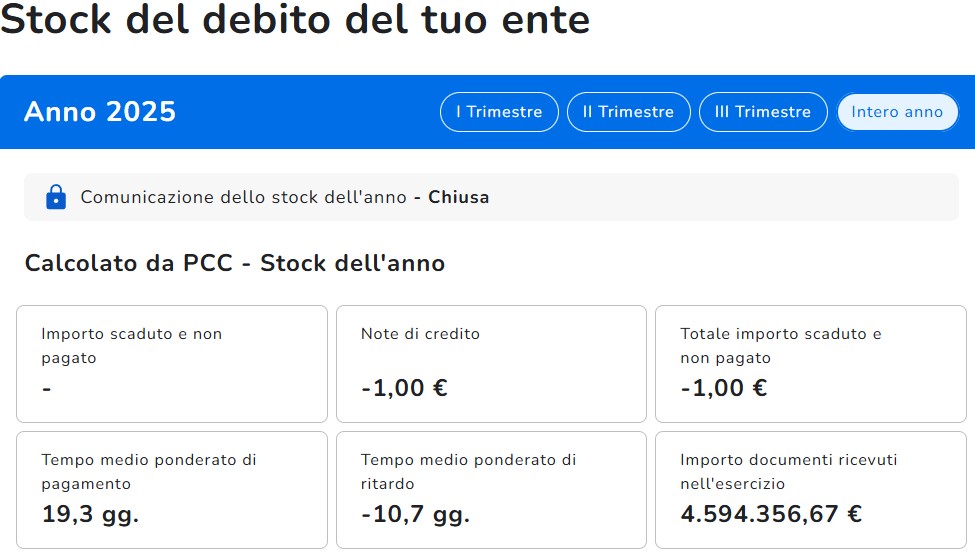Click the 'Note di credito' card label
Viewport: 975px width, 557px height.
point(420,334)
